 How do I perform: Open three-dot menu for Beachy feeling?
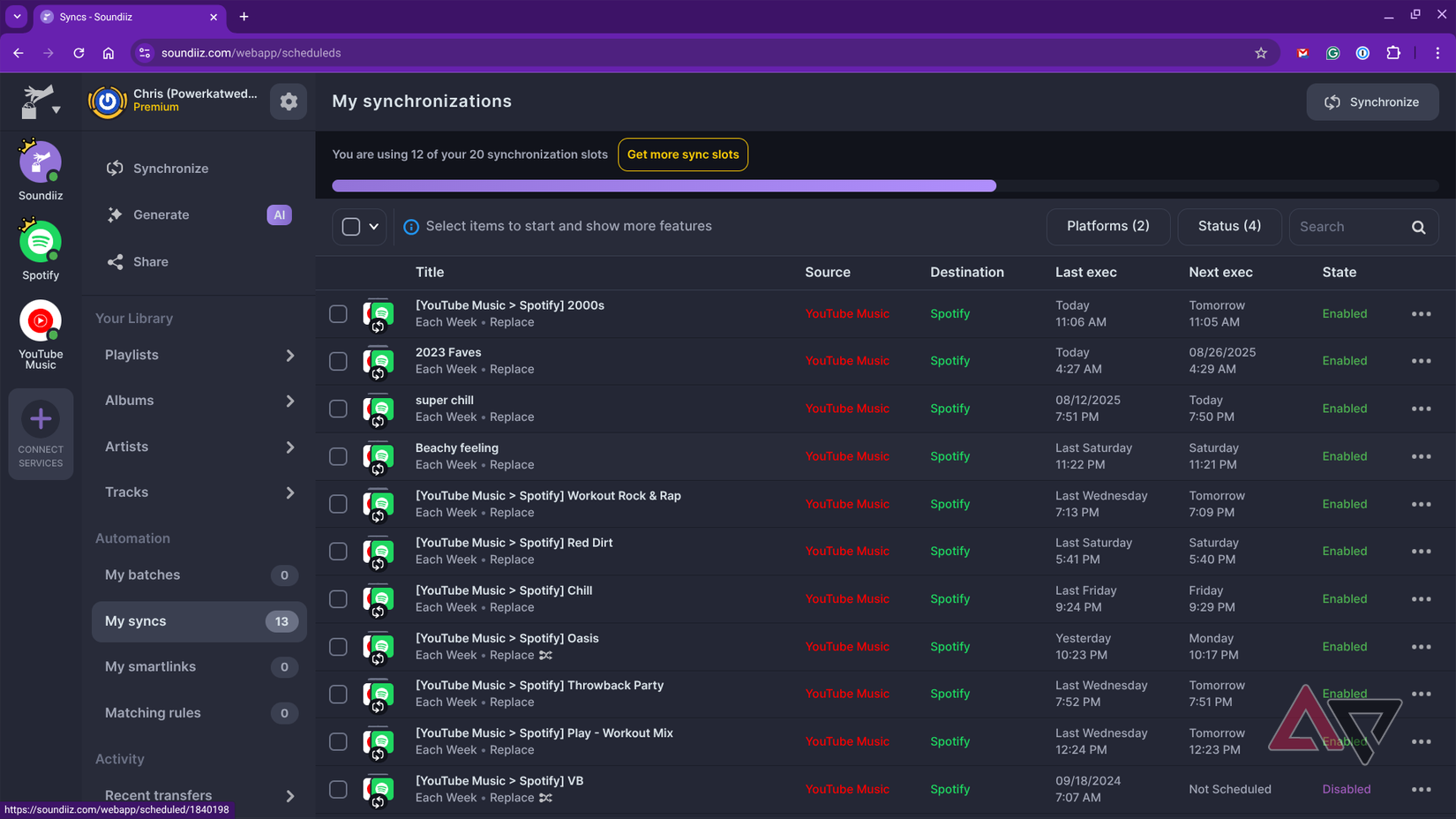pyautogui.click(x=1421, y=456)
